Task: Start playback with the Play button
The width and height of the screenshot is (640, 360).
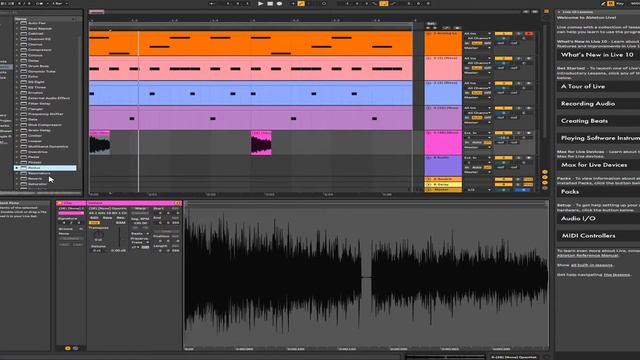Action: 260,4
